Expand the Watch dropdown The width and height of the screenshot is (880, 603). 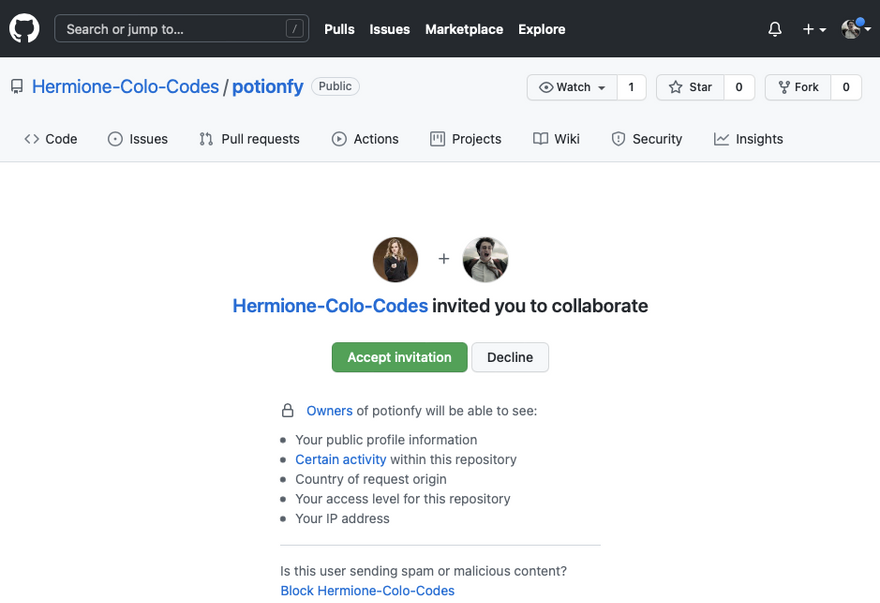(x=573, y=87)
